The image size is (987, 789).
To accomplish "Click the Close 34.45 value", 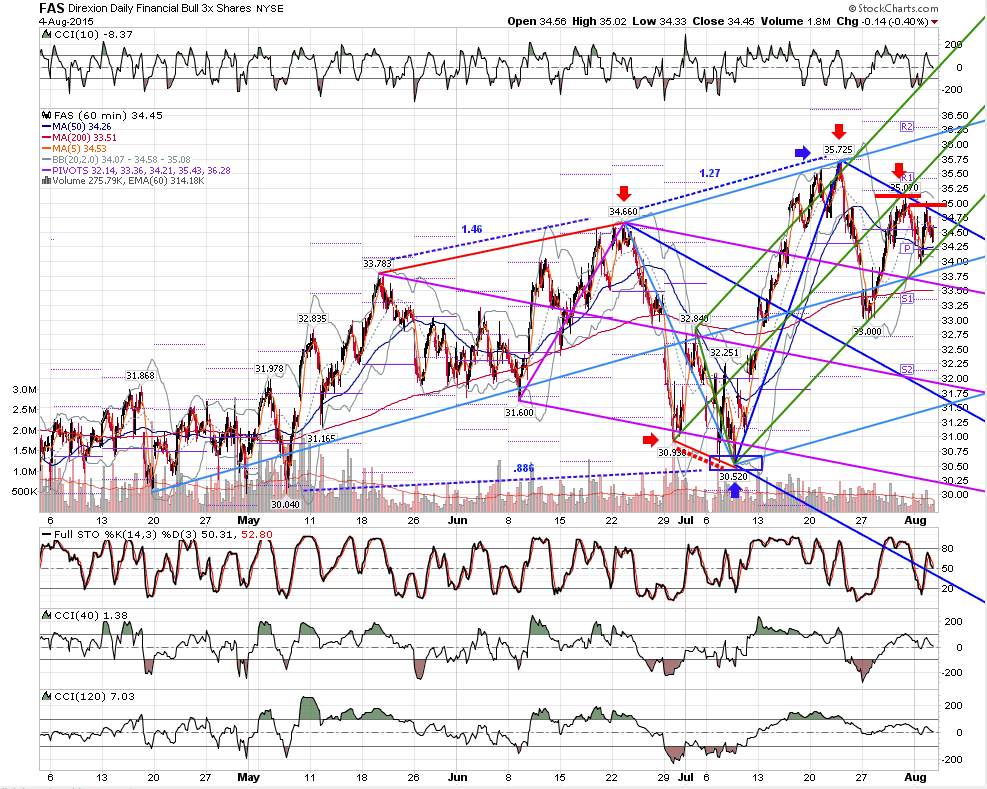I will point(723,21).
